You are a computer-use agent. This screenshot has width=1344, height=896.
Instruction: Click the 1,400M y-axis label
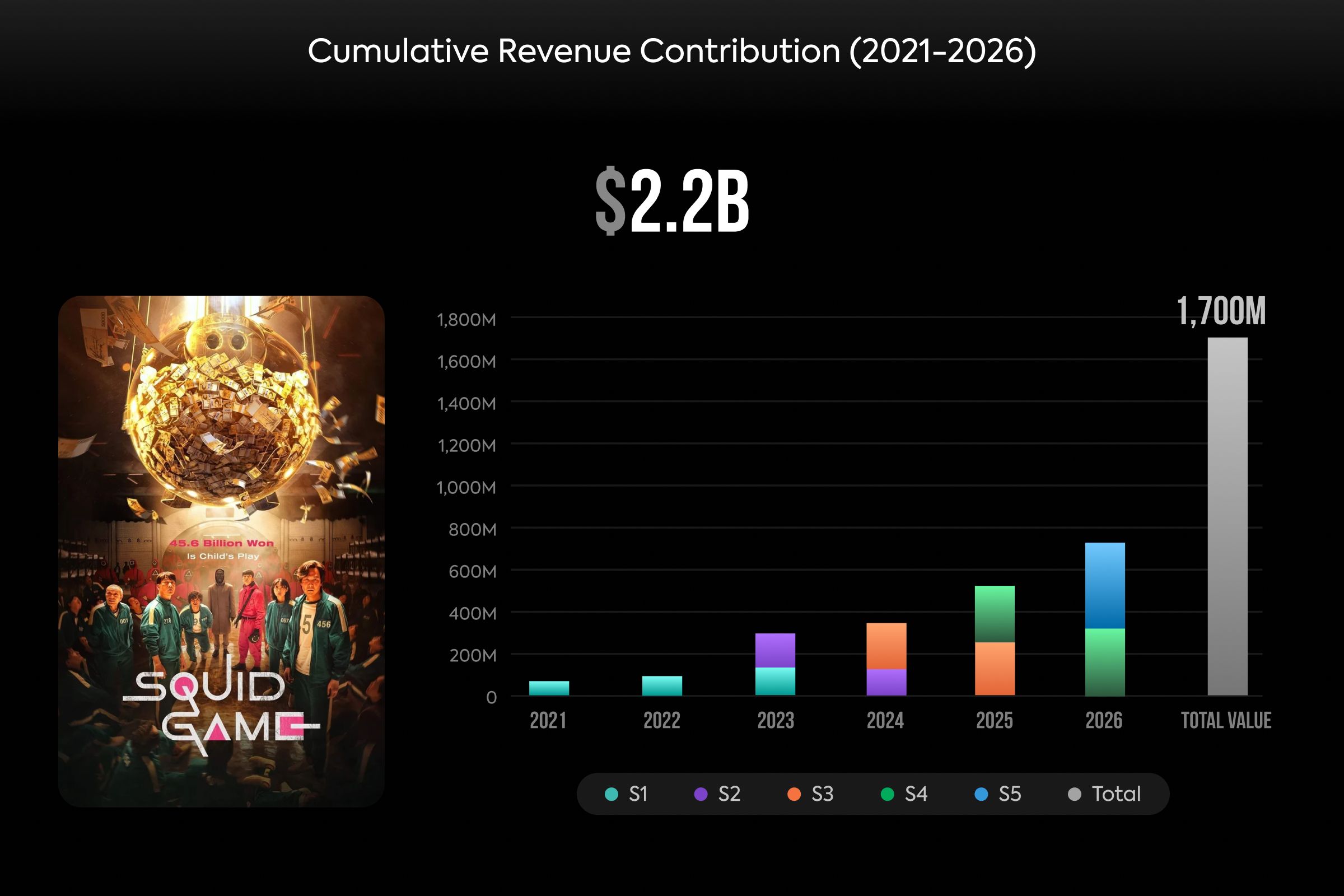tap(466, 404)
